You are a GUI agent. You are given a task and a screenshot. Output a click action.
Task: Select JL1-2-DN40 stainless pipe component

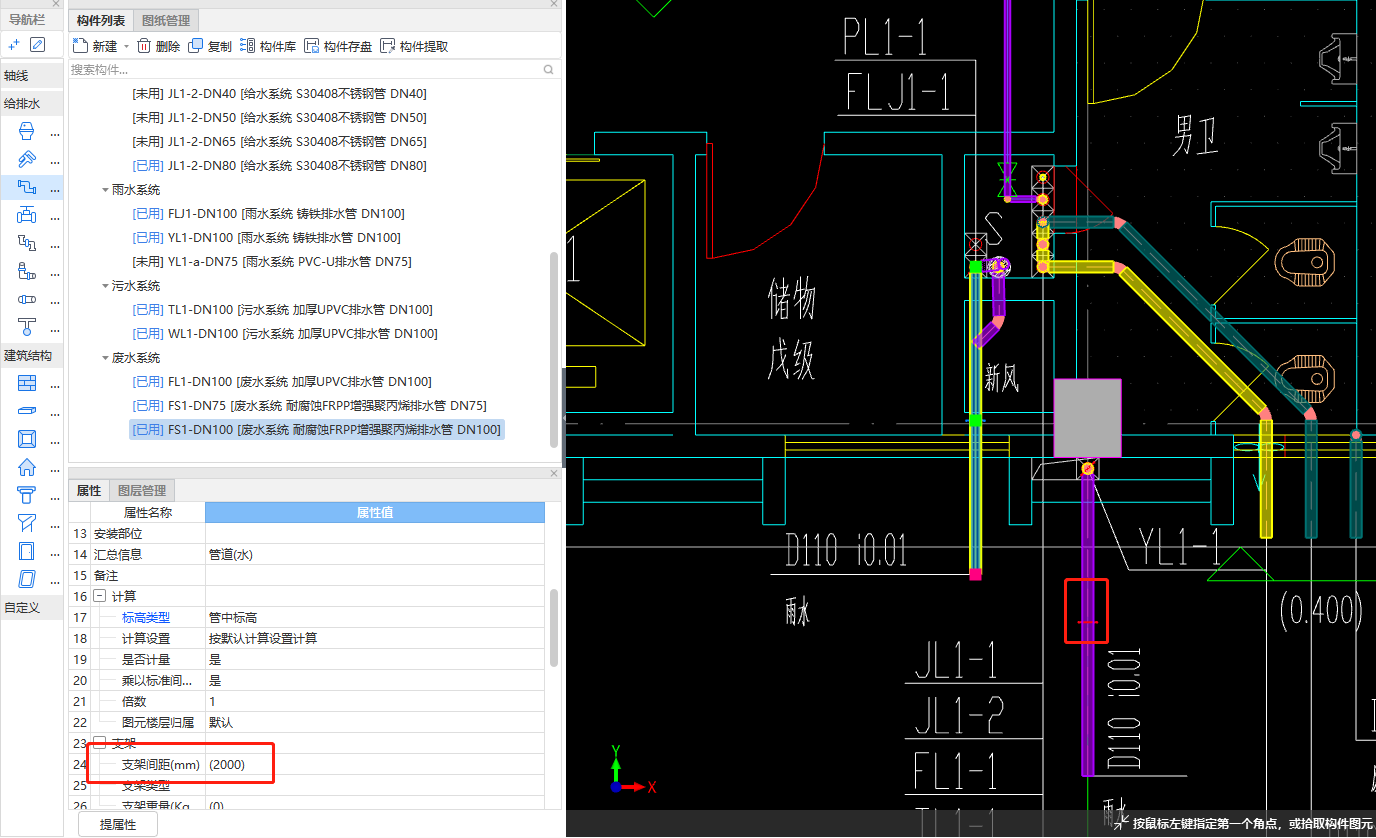coord(279,94)
